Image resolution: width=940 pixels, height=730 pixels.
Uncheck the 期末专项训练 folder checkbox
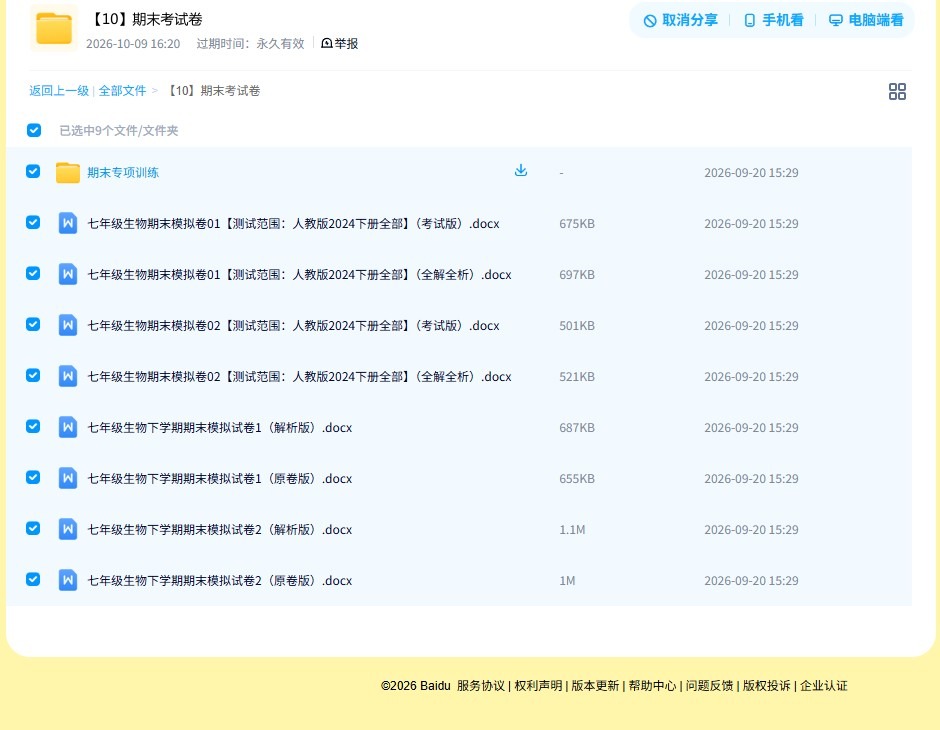pos(33,171)
